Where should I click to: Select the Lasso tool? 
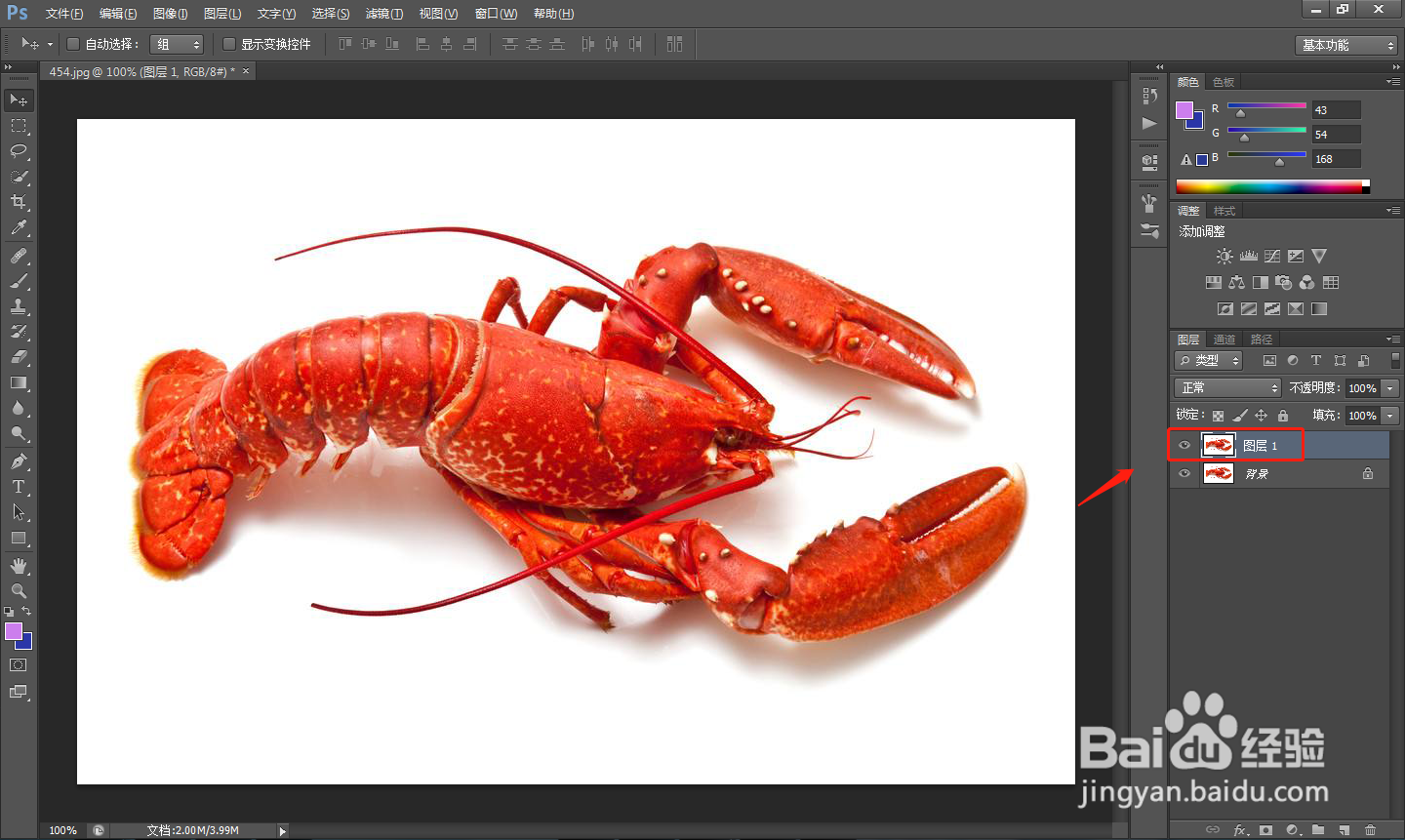(x=19, y=151)
